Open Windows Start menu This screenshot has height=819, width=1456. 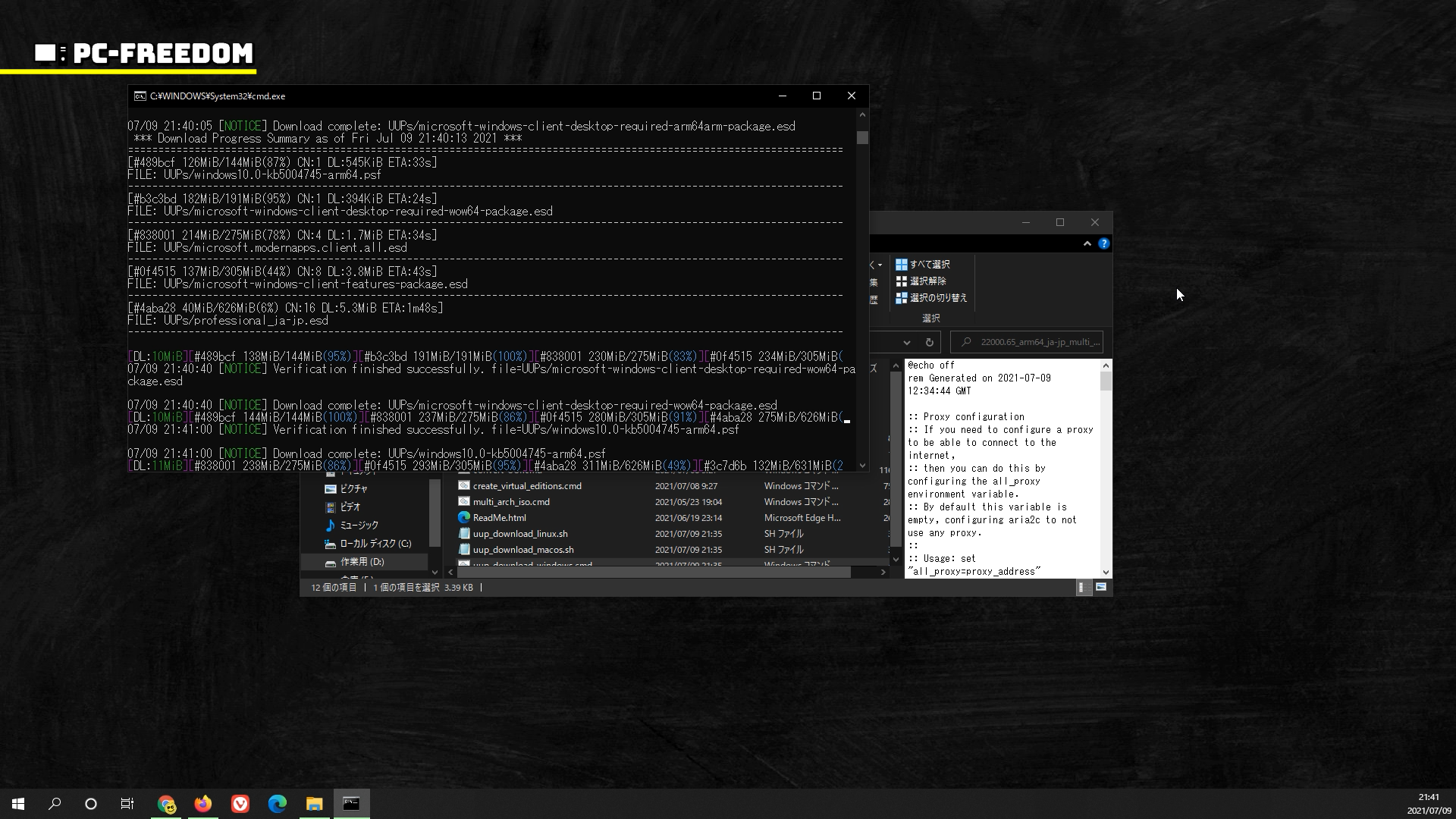click(x=18, y=804)
